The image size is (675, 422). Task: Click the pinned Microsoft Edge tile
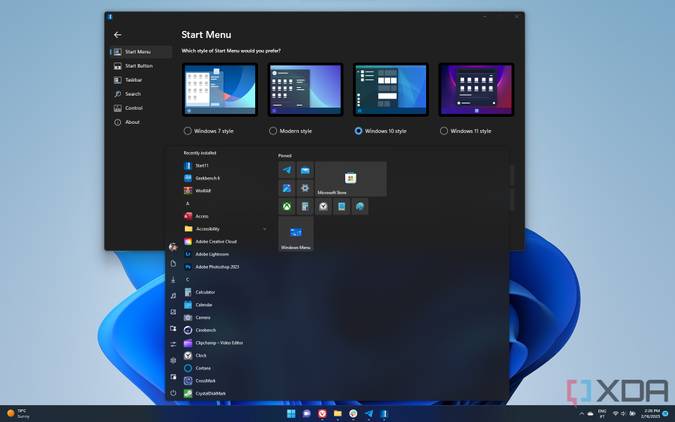coord(360,207)
